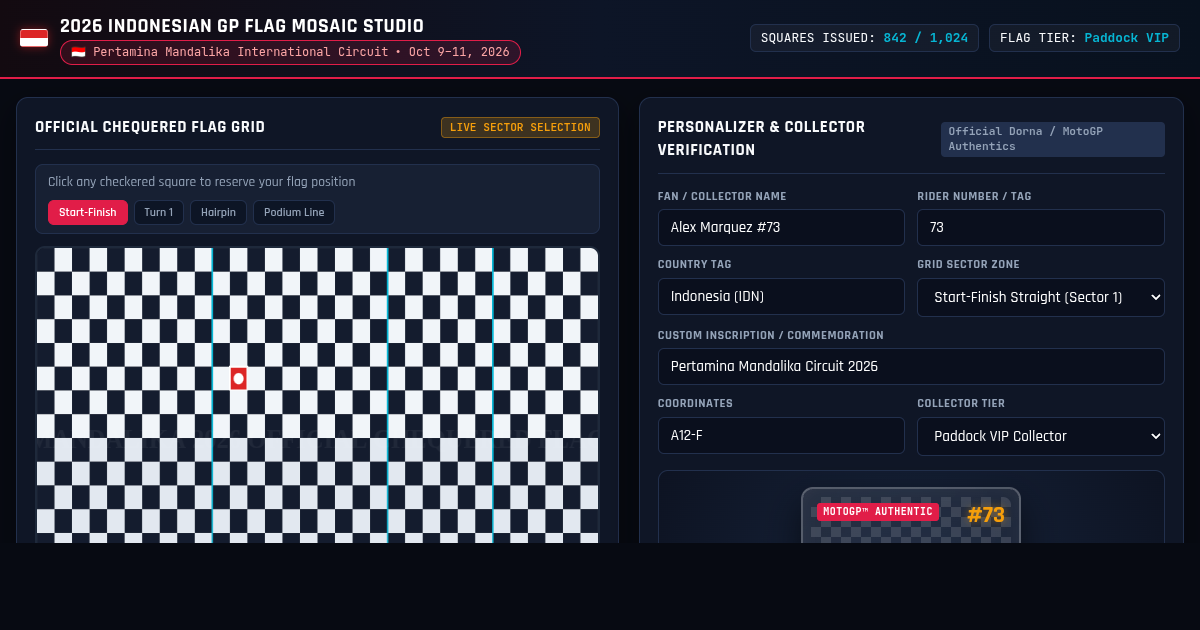Click the 2026 Indonesian GP Flag Mosaic Studio title
1200x630 pixels.
pos(242,26)
